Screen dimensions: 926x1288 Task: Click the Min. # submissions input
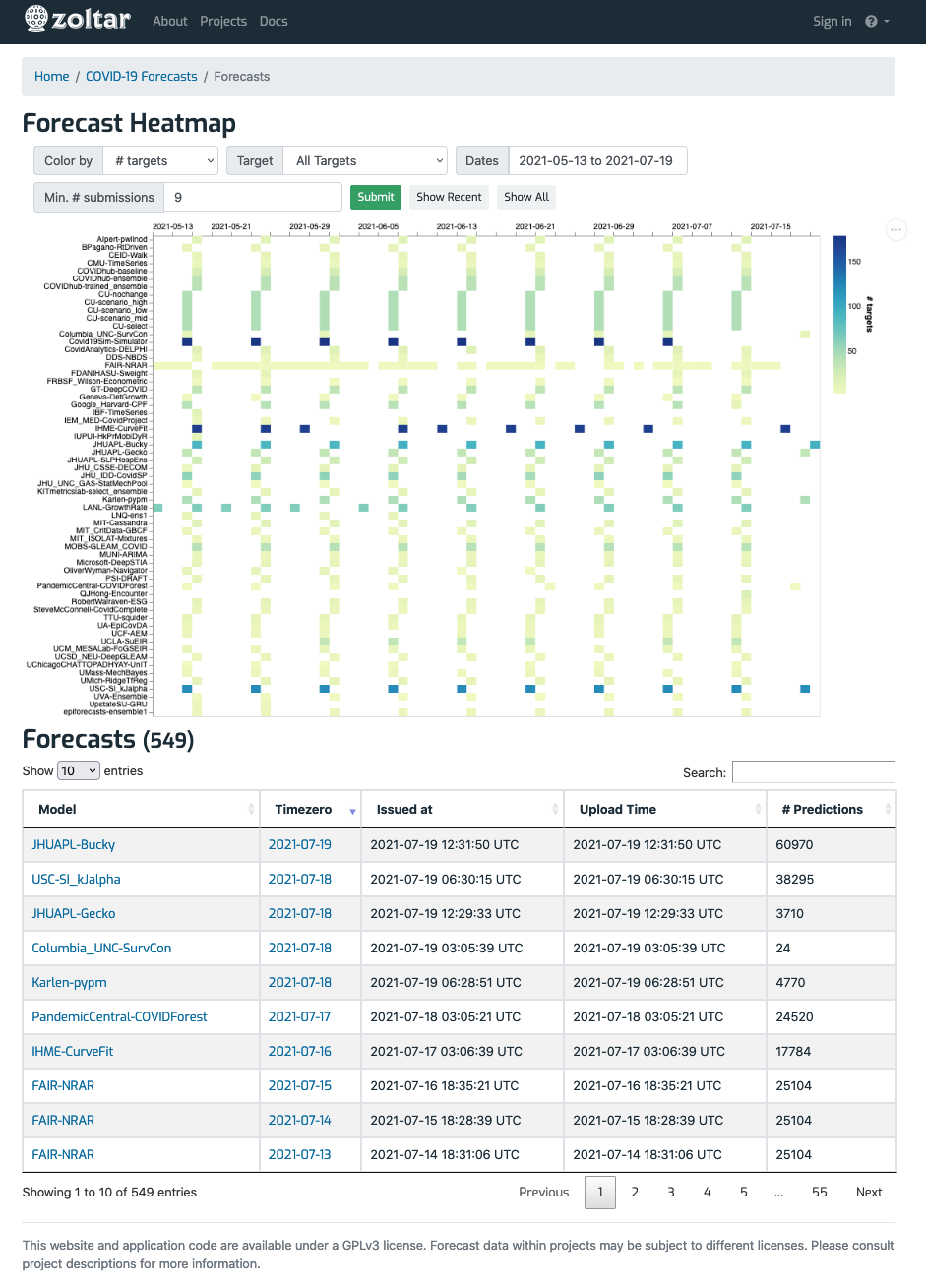pos(252,197)
